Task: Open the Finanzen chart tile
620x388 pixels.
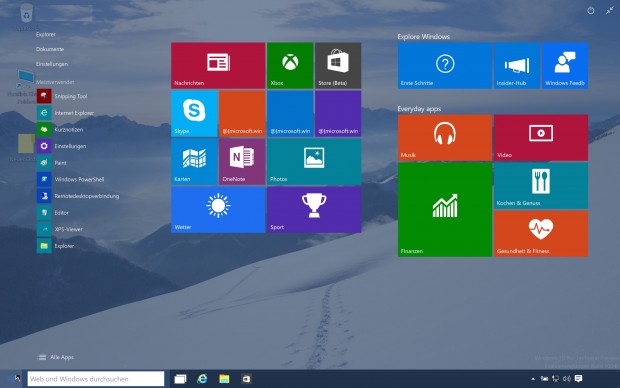Action: [445, 210]
